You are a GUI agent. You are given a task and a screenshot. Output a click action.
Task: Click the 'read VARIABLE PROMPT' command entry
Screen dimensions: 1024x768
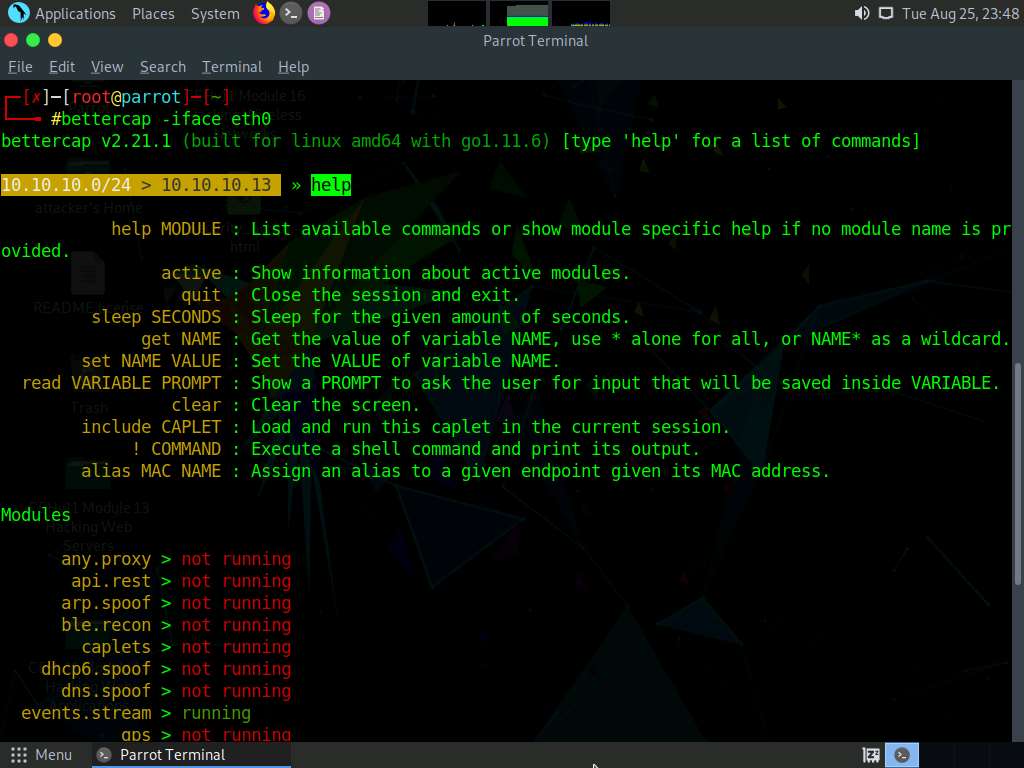click(x=121, y=383)
